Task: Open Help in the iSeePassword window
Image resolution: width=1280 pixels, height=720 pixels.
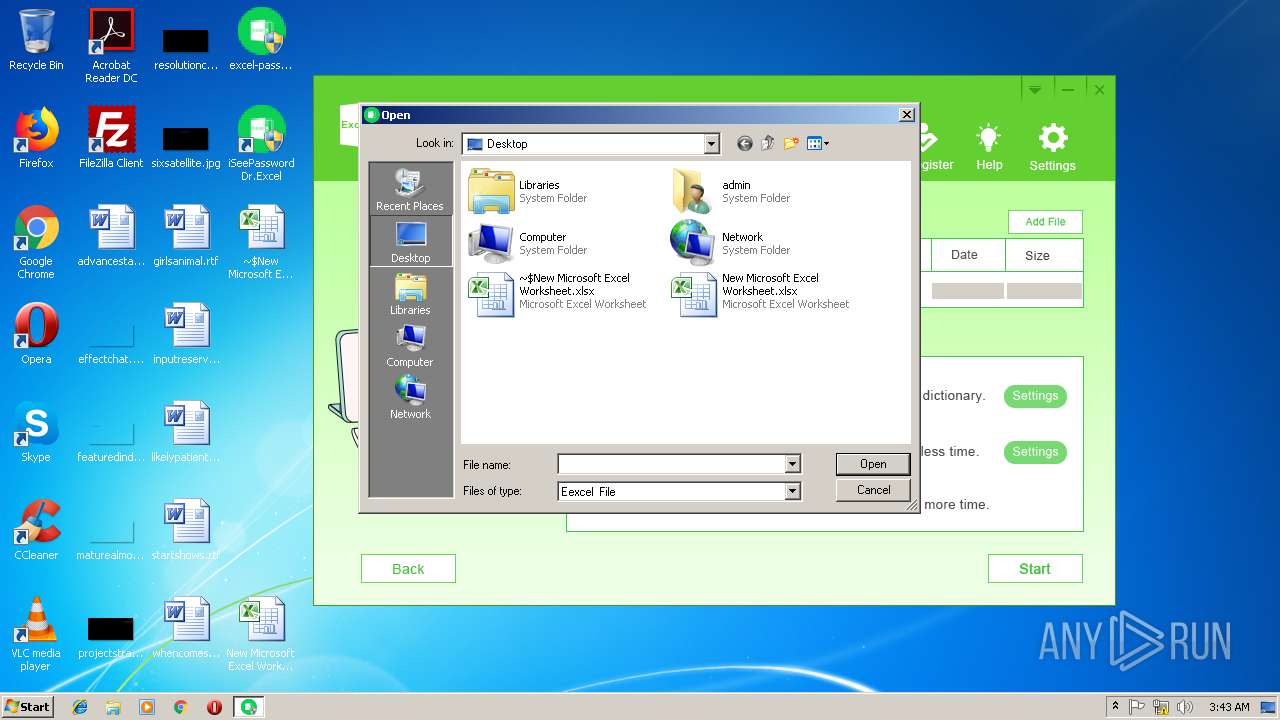Action: [x=989, y=148]
